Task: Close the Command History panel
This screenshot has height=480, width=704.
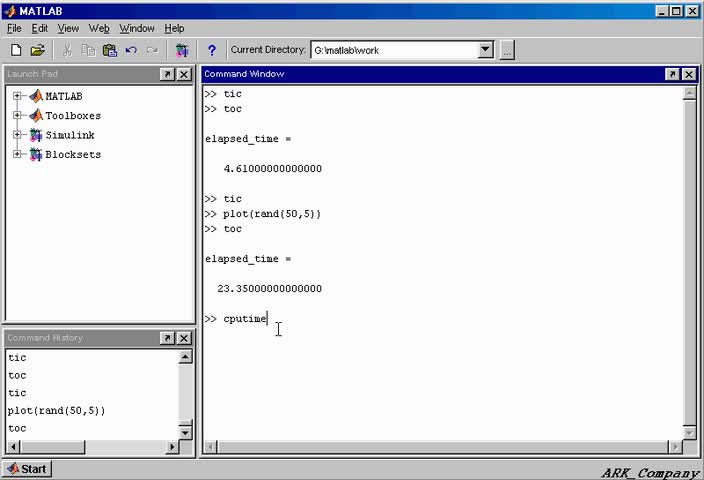Action: coord(184,338)
